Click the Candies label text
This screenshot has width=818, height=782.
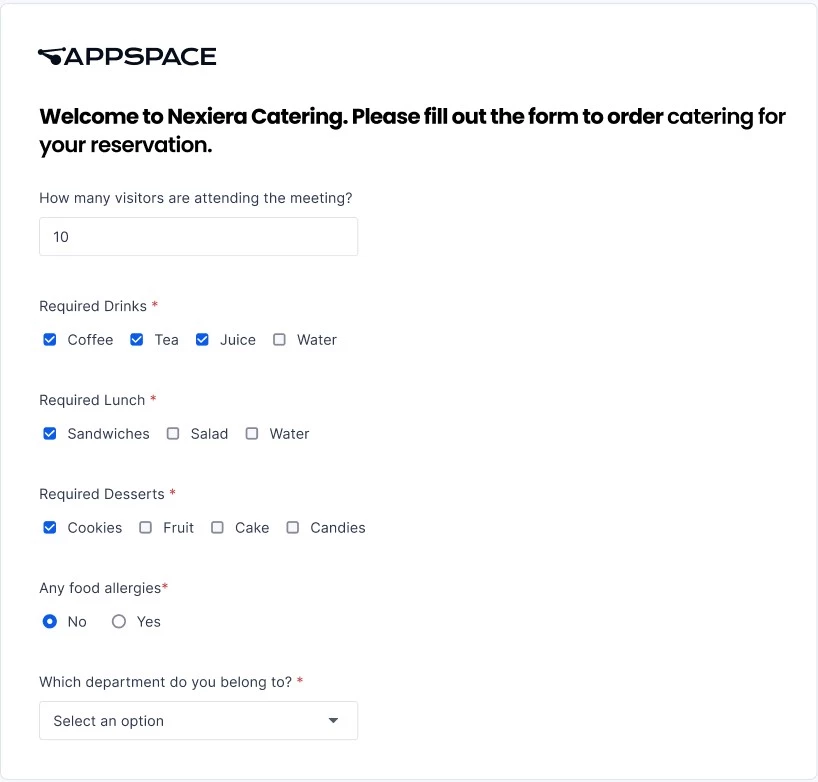tap(338, 528)
